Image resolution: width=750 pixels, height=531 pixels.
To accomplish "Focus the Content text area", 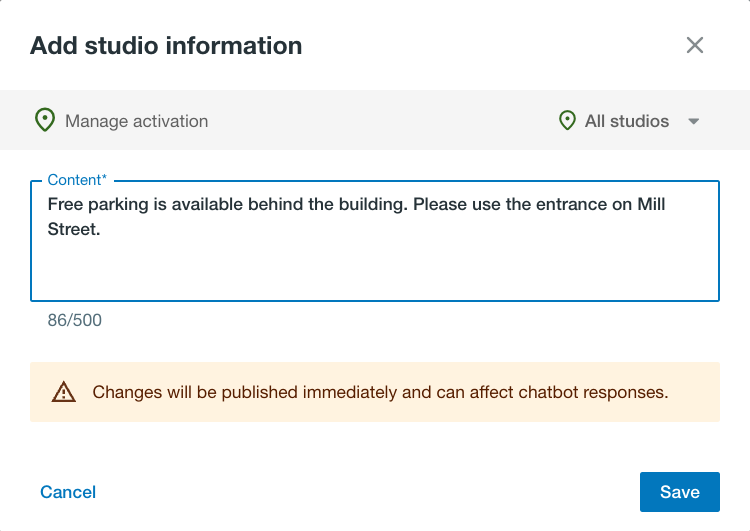I will 375,241.
